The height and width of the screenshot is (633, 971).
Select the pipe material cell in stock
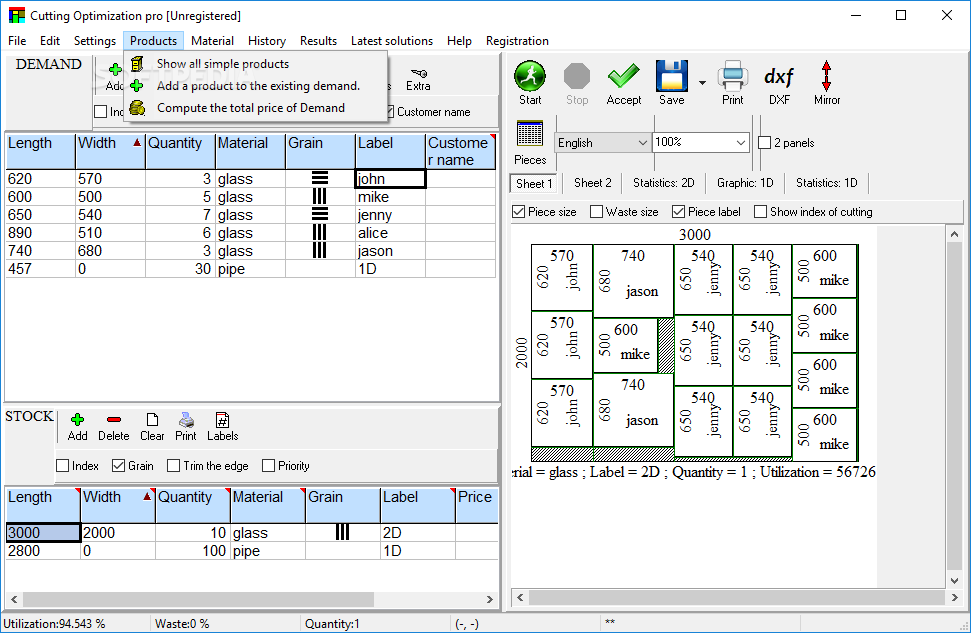click(x=268, y=551)
